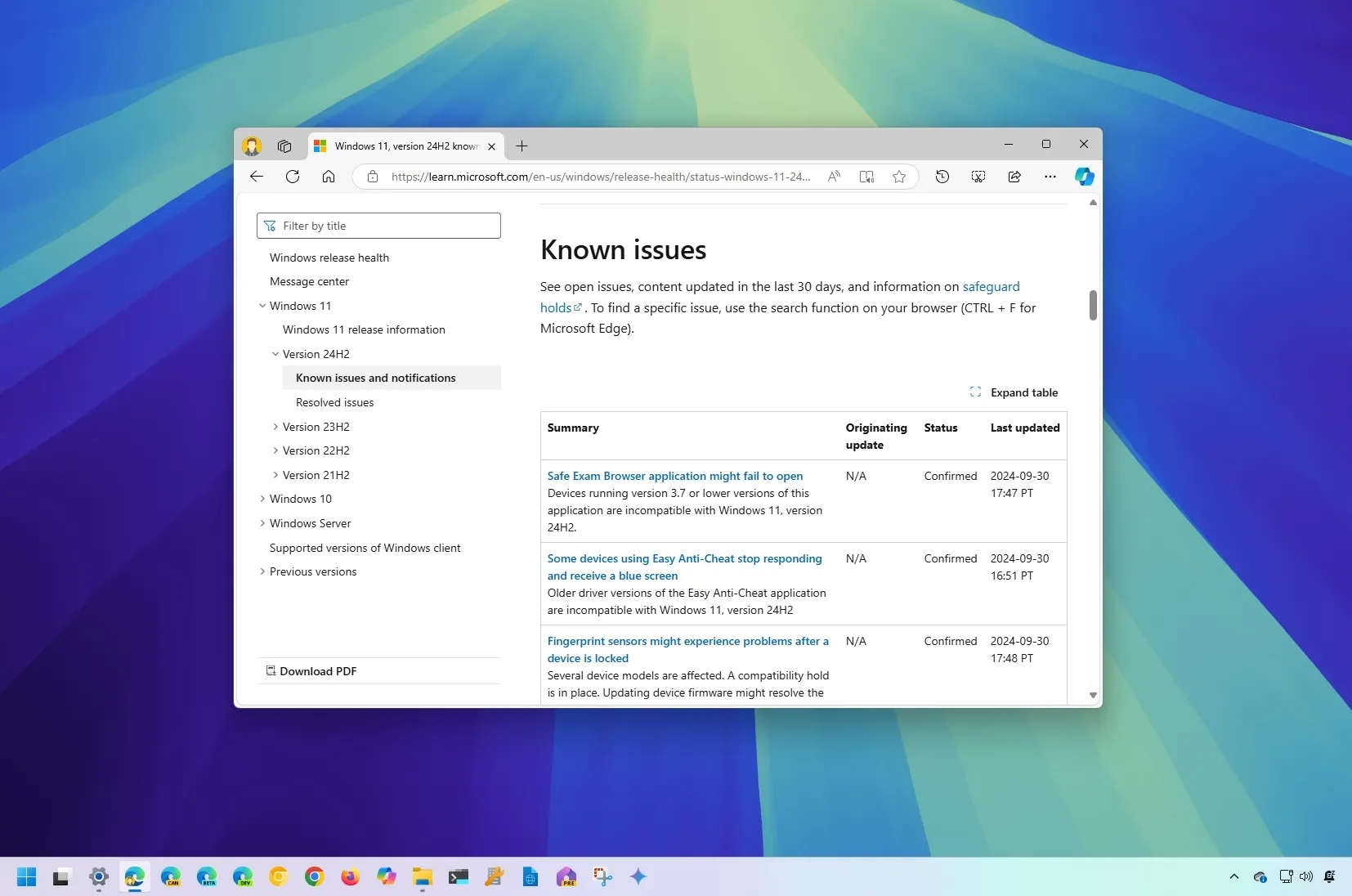Expand the Previous versions node
Image resolution: width=1352 pixels, height=896 pixels.
point(262,571)
